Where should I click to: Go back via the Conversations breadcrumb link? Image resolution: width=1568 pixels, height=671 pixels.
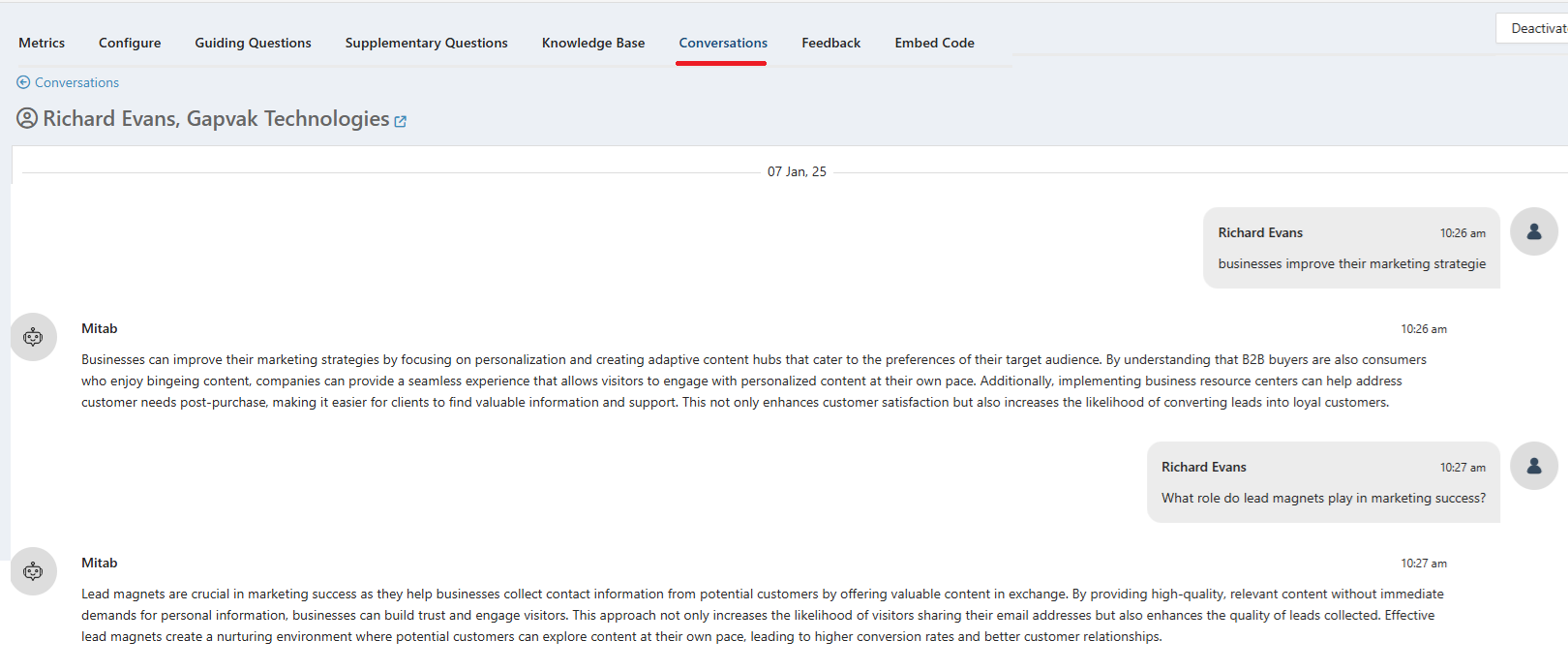click(76, 82)
